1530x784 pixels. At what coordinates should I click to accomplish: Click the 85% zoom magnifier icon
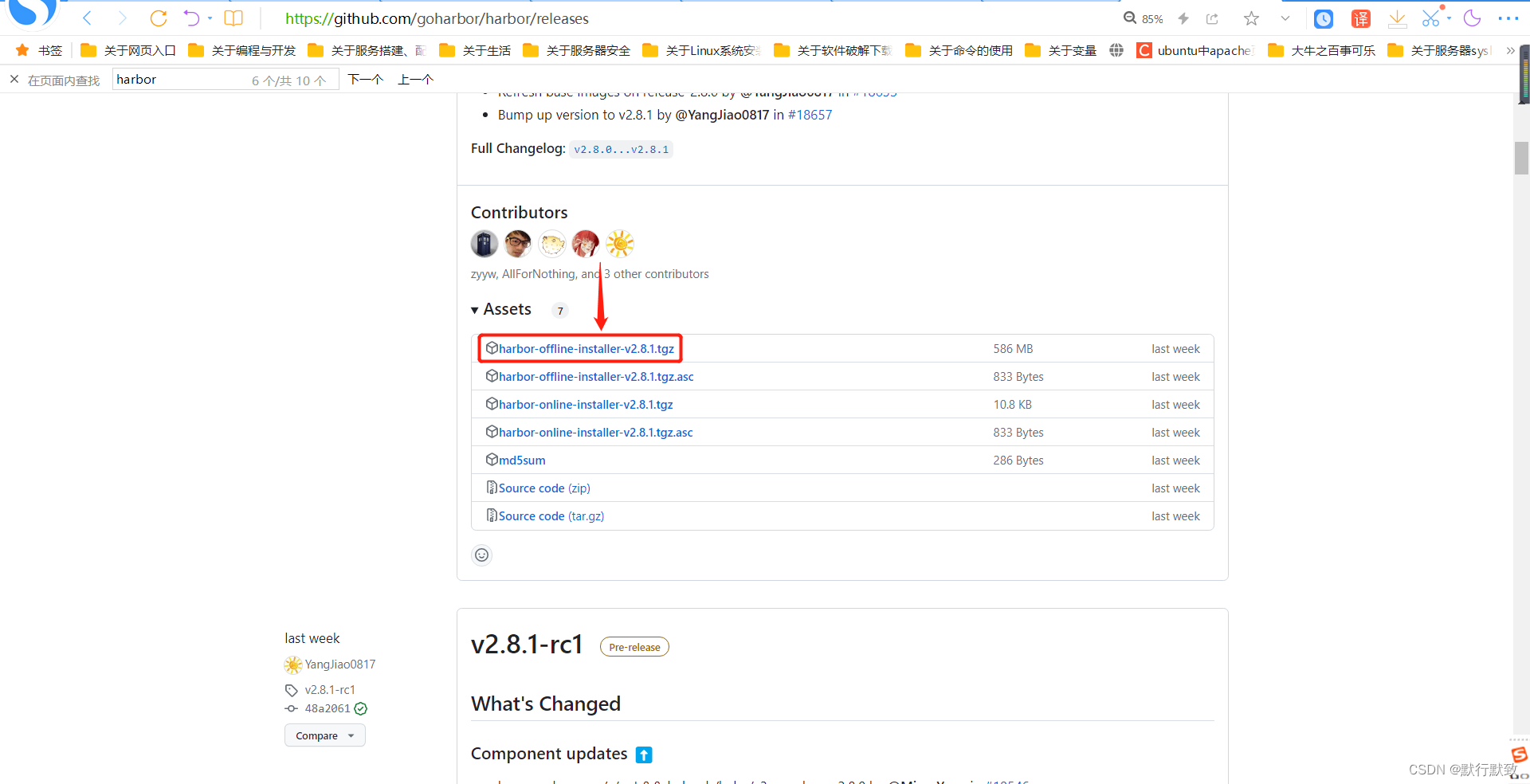pyautogui.click(x=1129, y=18)
